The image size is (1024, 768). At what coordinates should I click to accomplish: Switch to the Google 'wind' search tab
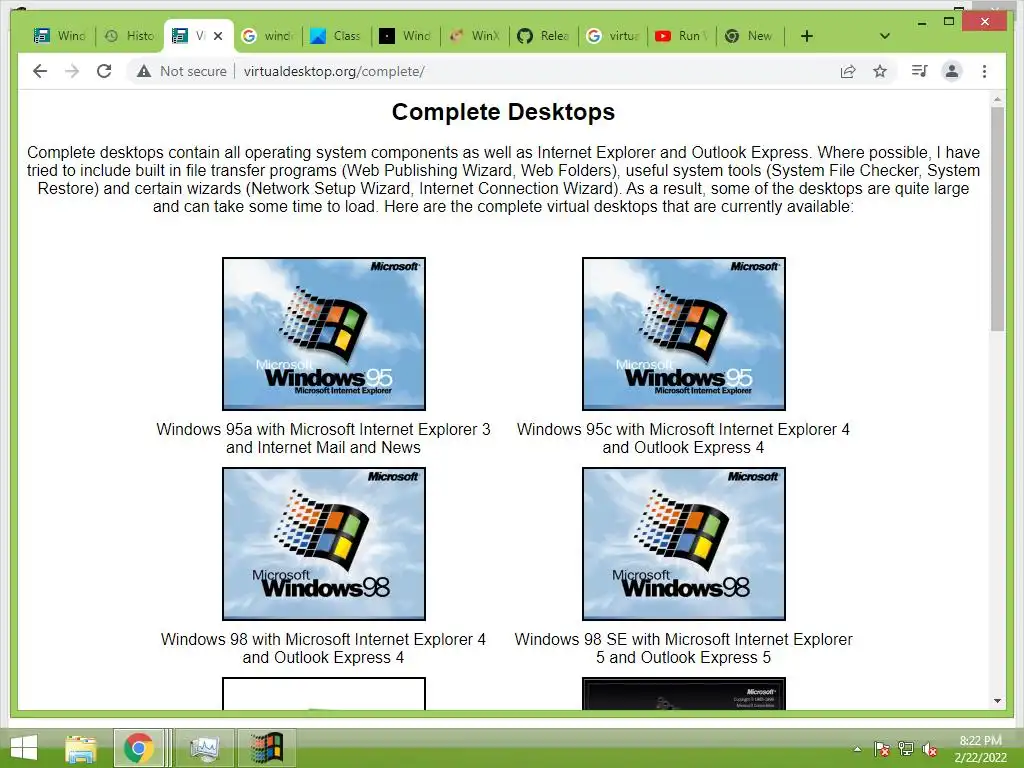(268, 36)
